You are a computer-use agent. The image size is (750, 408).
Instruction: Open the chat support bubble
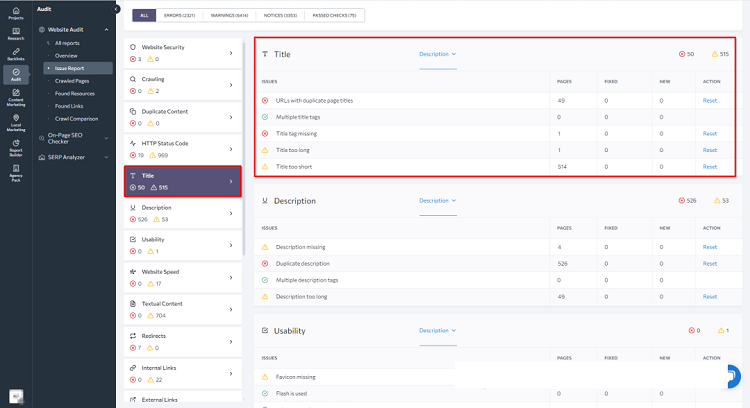733,376
